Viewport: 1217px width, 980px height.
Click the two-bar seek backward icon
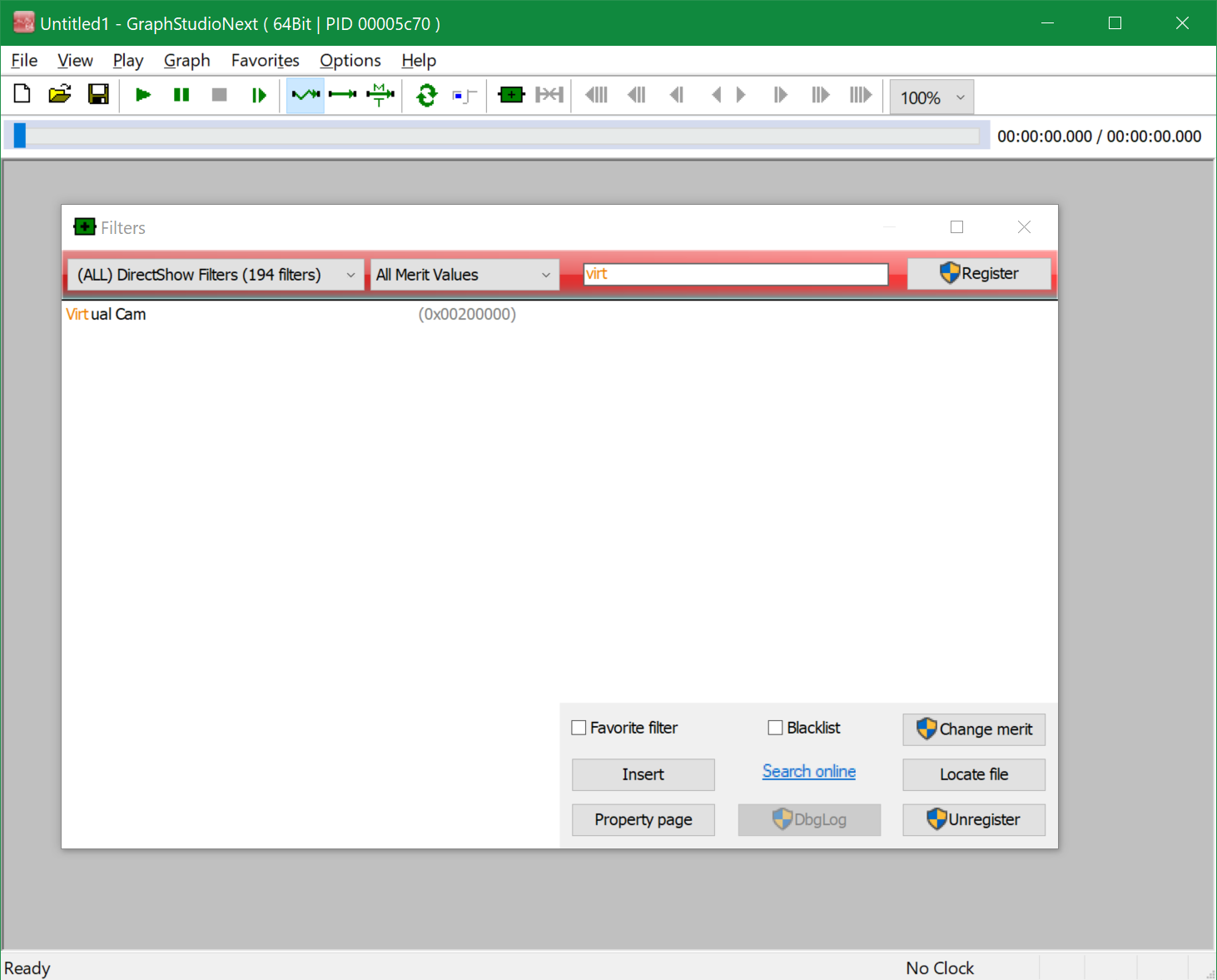[637, 95]
